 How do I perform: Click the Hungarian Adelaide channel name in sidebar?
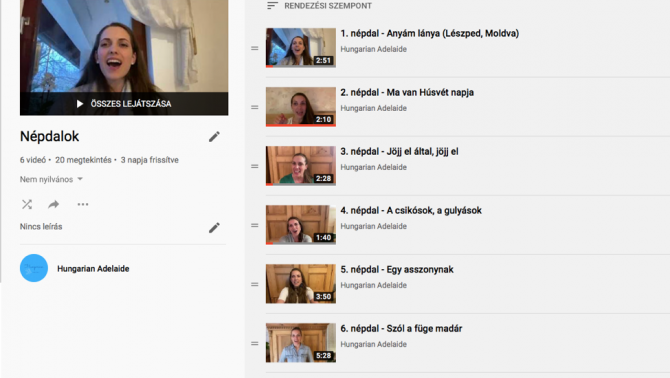93,269
